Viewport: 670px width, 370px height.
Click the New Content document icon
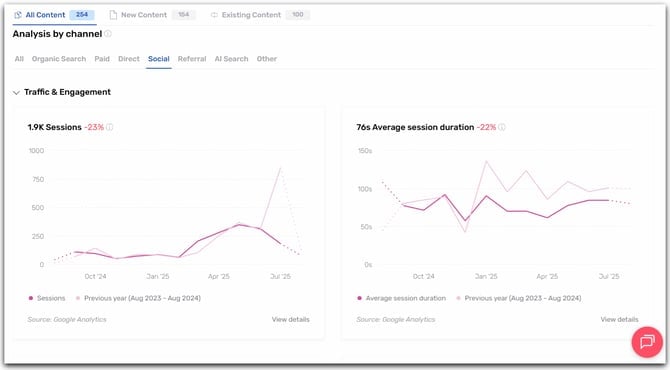pyautogui.click(x=113, y=15)
